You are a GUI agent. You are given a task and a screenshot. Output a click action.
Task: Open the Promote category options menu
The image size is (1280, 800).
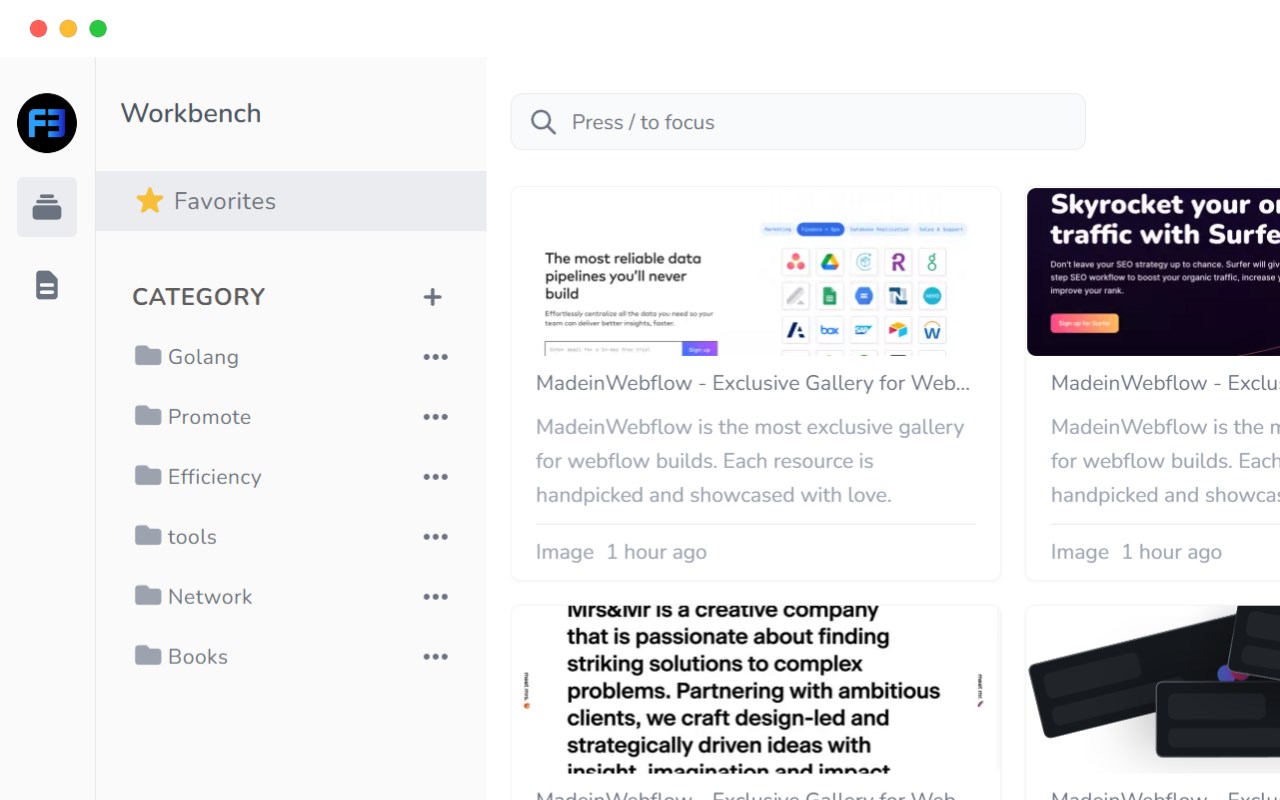[435, 417]
